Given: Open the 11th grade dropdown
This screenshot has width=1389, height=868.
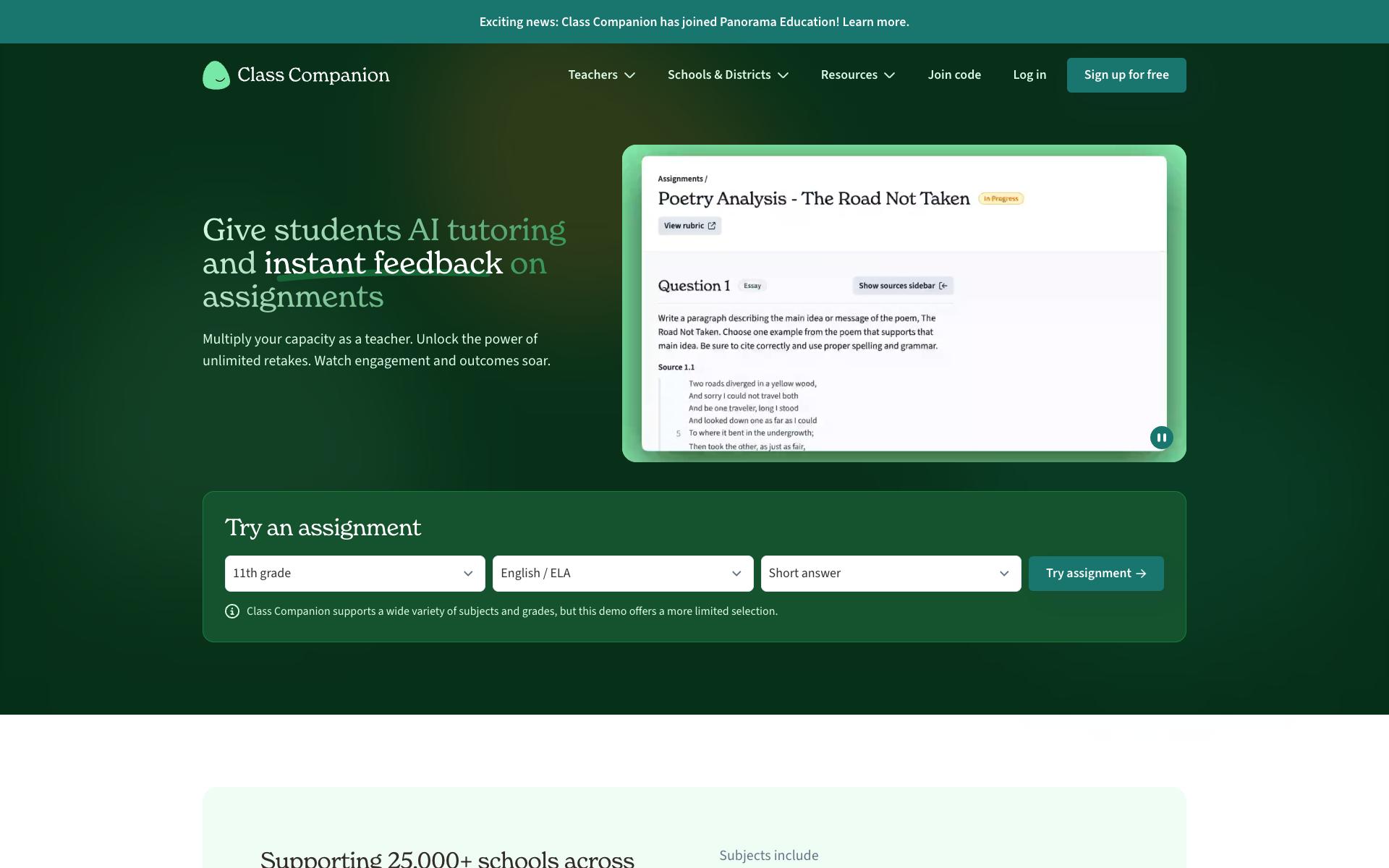Looking at the screenshot, I should point(355,574).
